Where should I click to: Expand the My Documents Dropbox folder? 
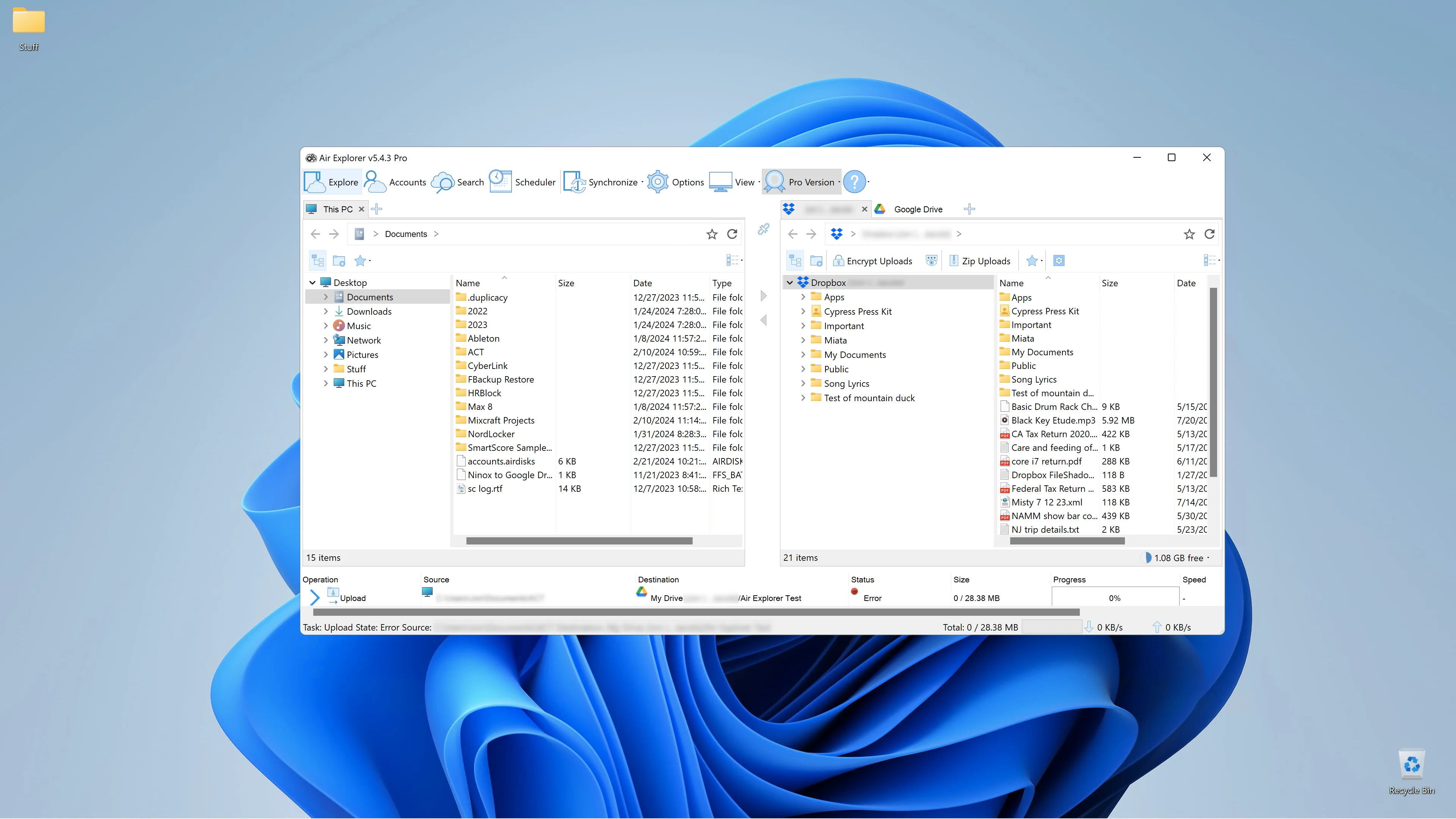coord(803,355)
